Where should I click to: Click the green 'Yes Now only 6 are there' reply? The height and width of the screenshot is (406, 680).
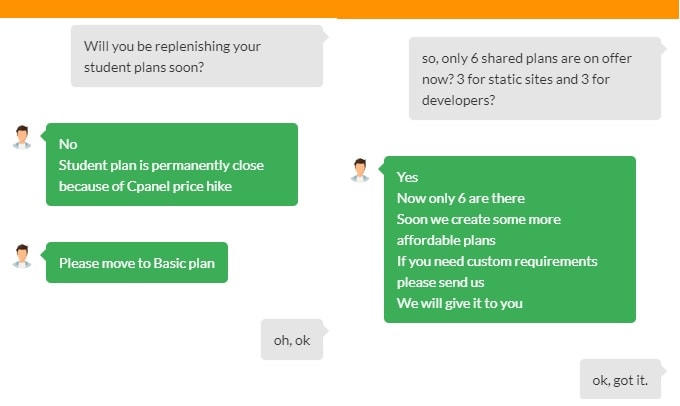pyautogui.click(x=510, y=239)
